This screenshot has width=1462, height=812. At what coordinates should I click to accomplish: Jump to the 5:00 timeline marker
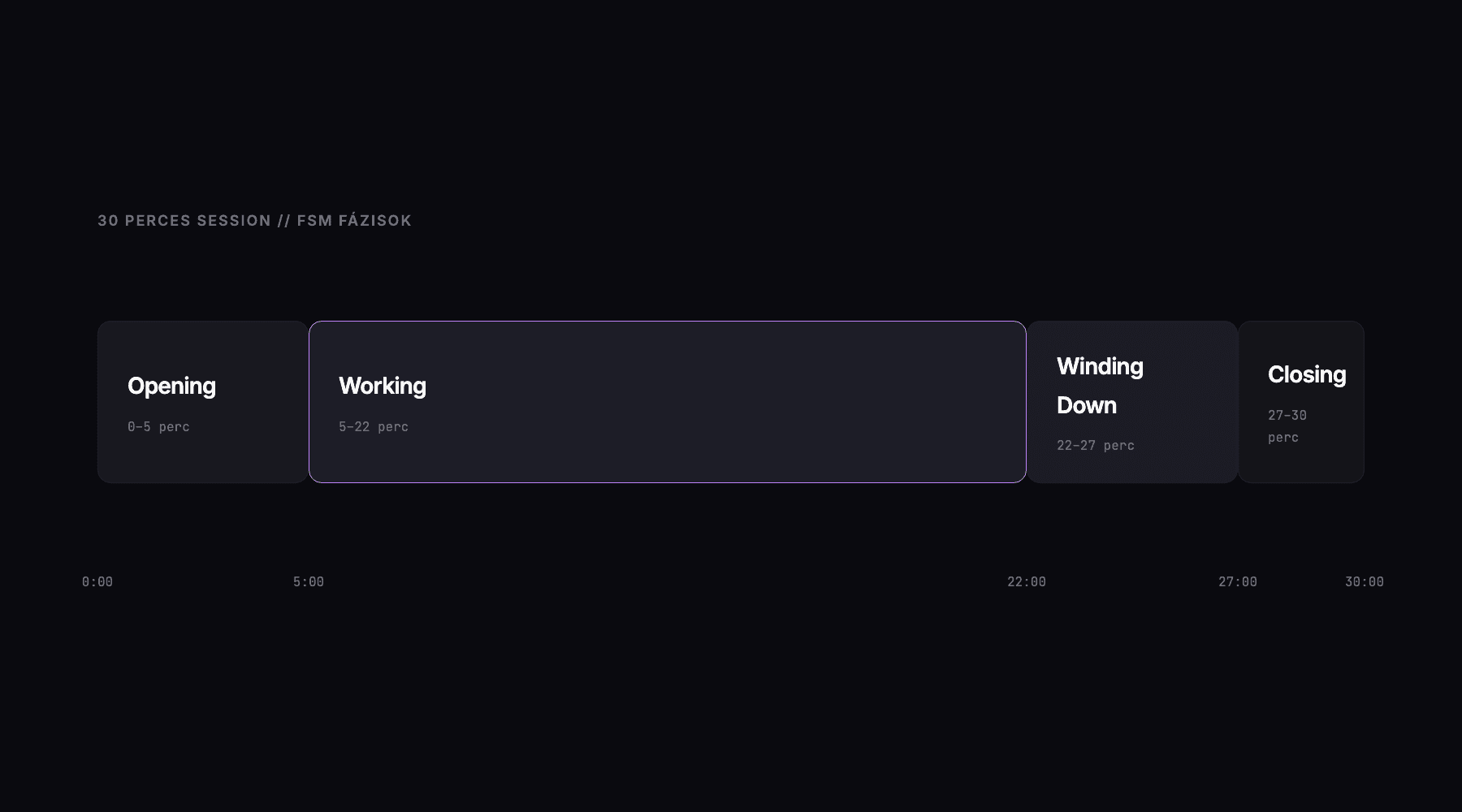309,581
